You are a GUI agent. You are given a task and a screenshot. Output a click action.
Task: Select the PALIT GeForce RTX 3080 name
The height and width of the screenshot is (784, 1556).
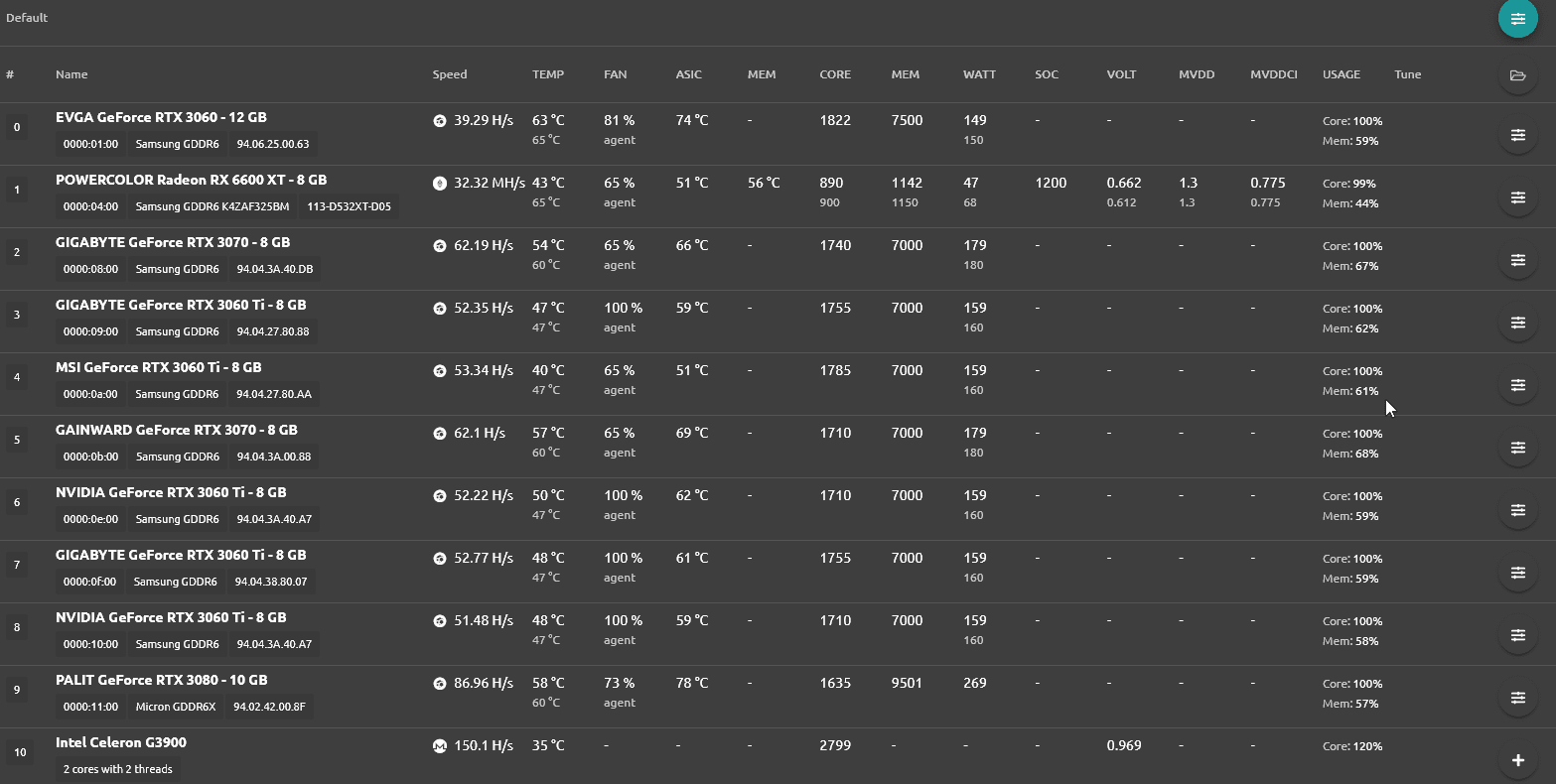(162, 680)
